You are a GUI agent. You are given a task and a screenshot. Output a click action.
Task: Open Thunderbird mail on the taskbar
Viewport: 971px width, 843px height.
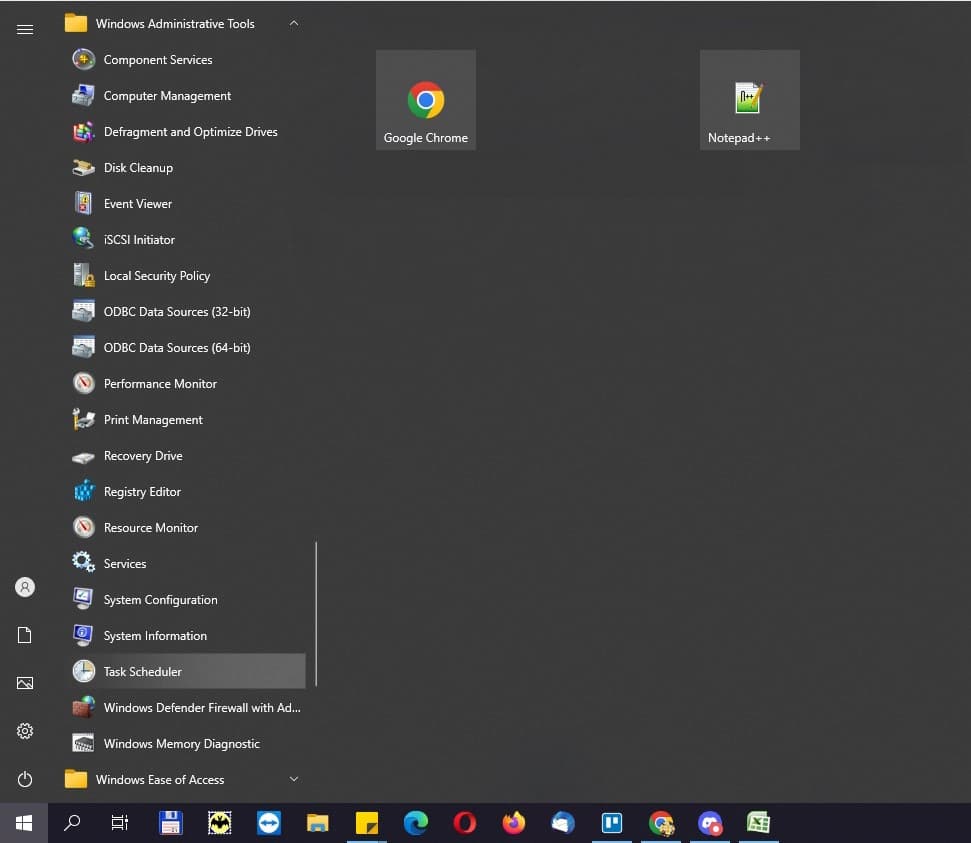point(562,823)
